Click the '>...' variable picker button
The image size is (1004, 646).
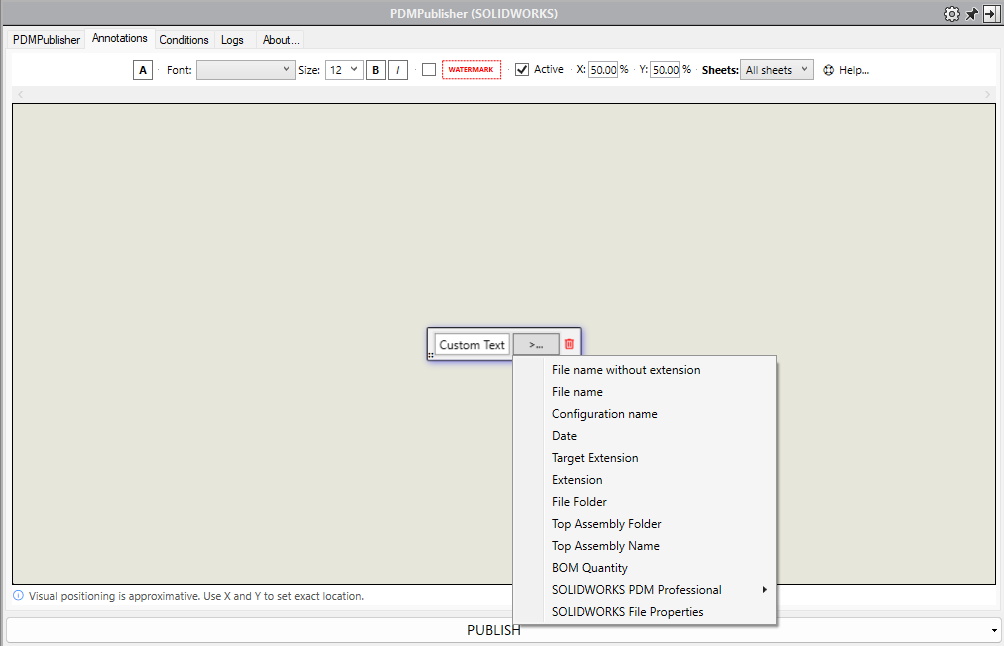(536, 343)
